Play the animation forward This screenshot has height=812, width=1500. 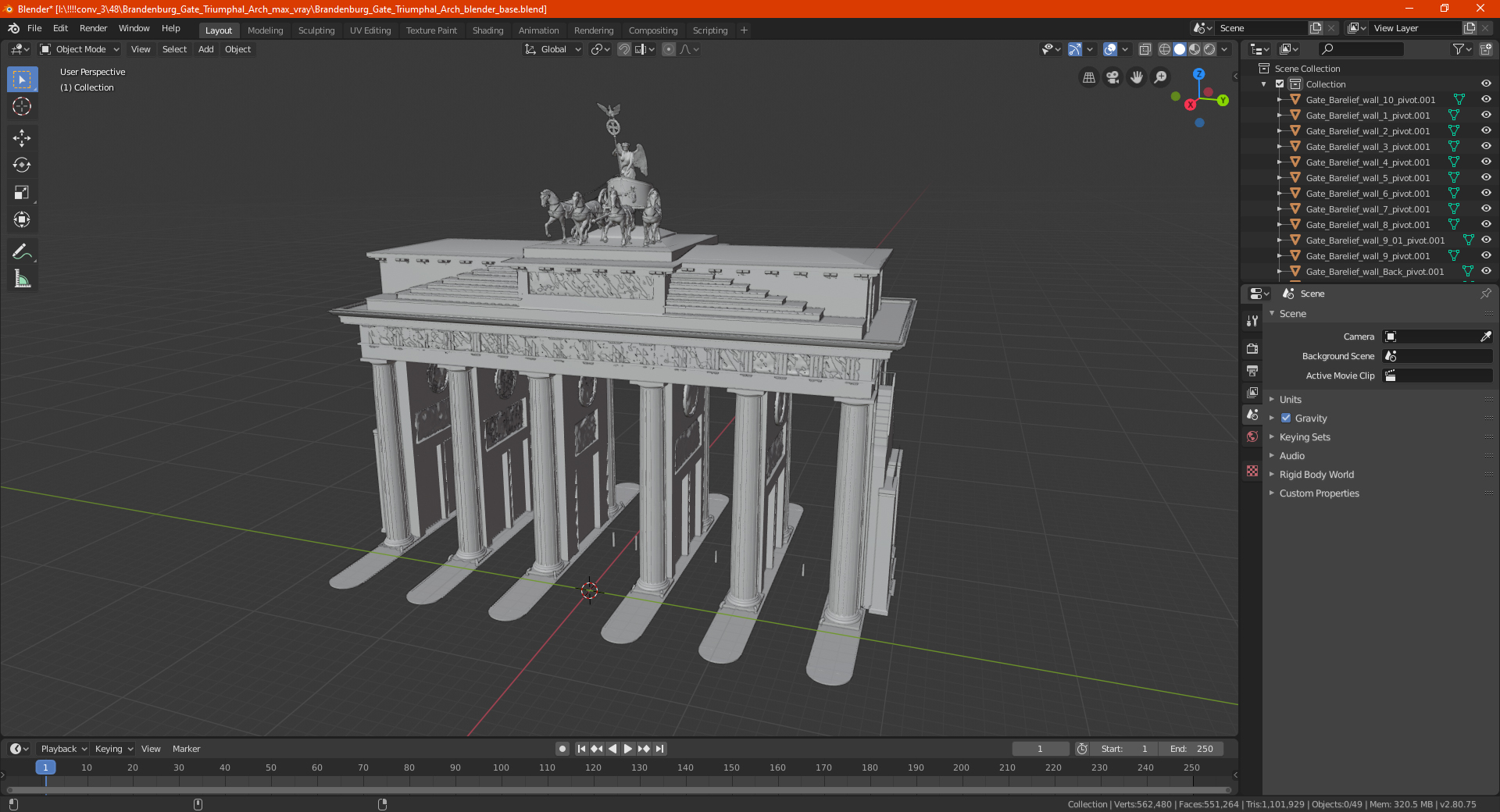point(628,749)
